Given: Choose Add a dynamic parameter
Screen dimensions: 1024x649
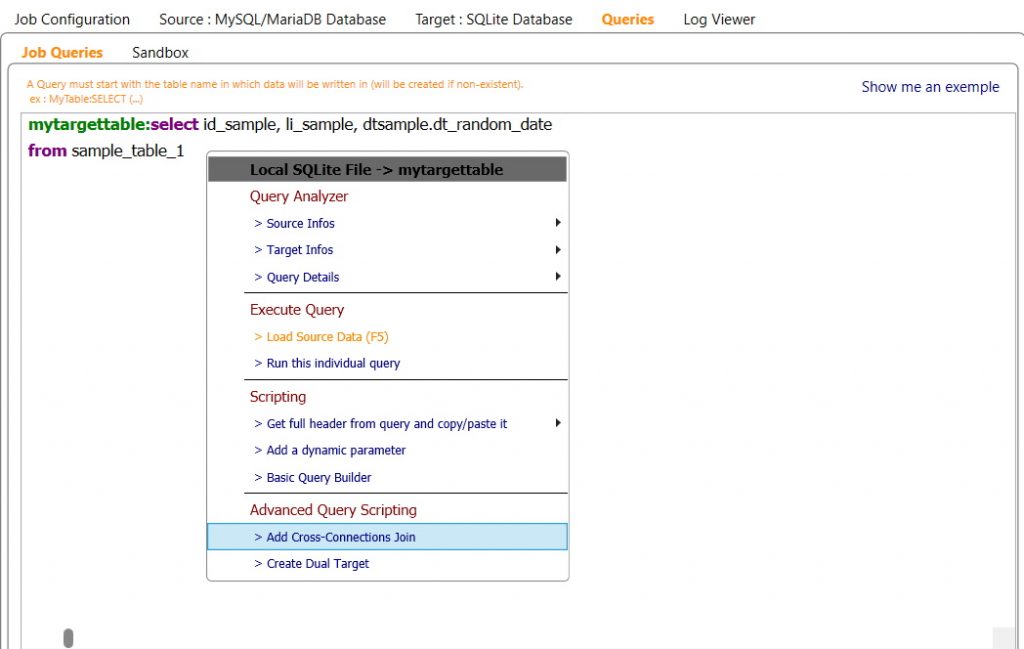Looking at the screenshot, I should pos(387,451).
